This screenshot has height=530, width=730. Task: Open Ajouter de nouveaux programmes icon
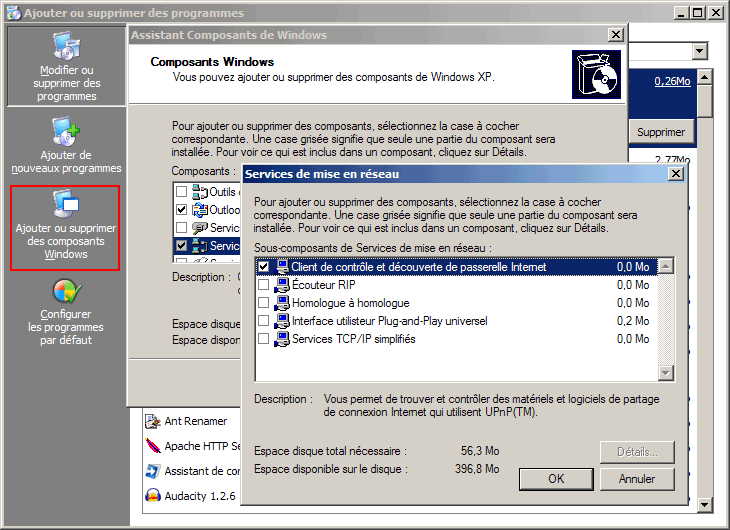tap(67, 132)
